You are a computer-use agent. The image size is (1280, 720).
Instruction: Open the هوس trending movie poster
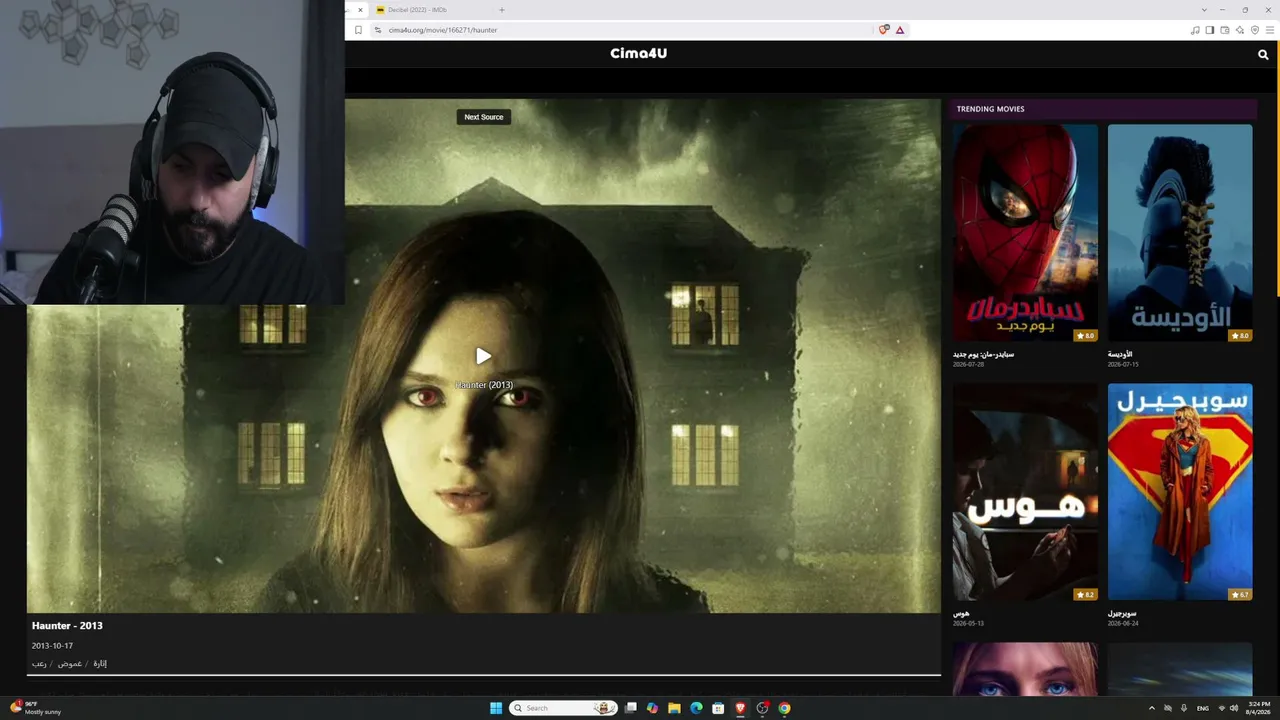pos(1025,492)
